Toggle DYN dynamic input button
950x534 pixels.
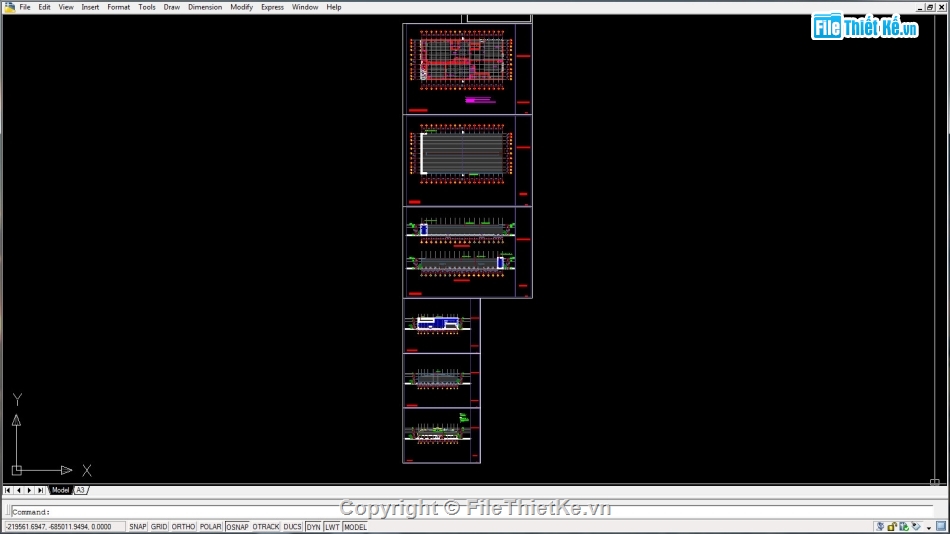tap(313, 527)
